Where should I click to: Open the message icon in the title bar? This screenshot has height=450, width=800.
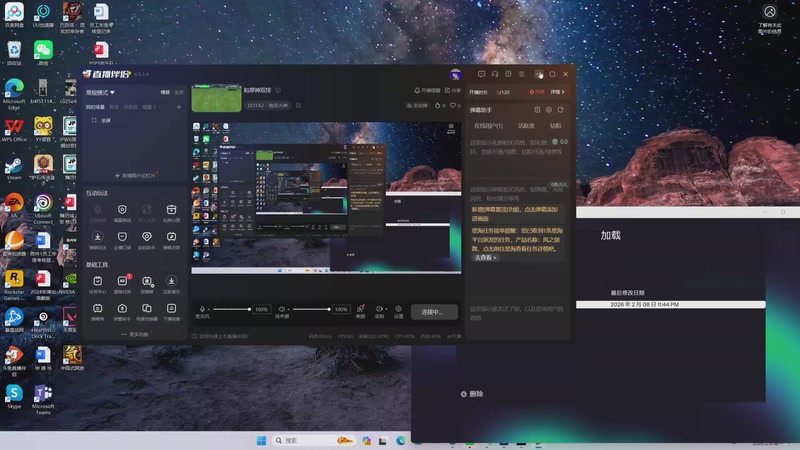pyautogui.click(x=481, y=74)
